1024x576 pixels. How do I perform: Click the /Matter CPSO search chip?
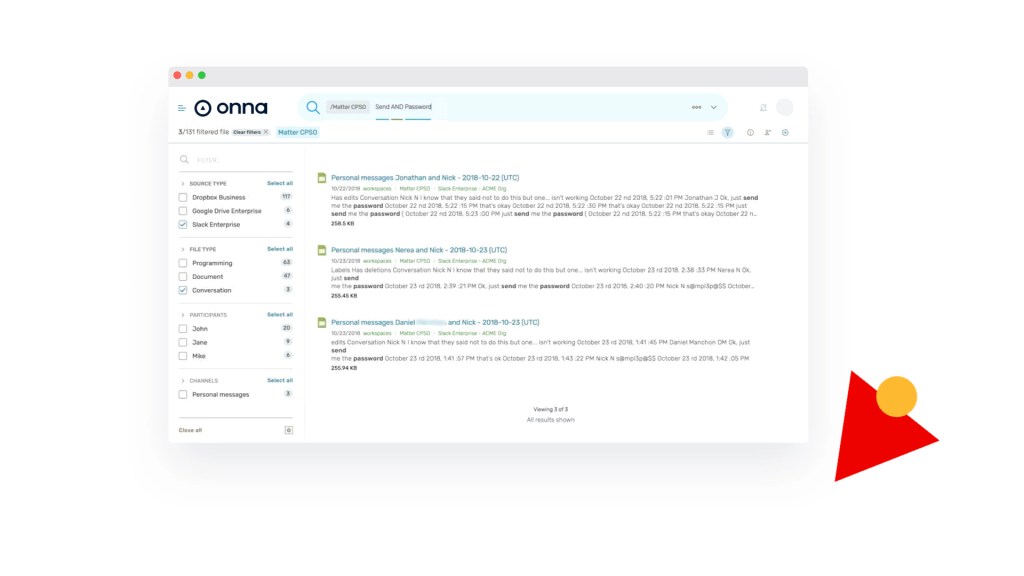(x=348, y=107)
